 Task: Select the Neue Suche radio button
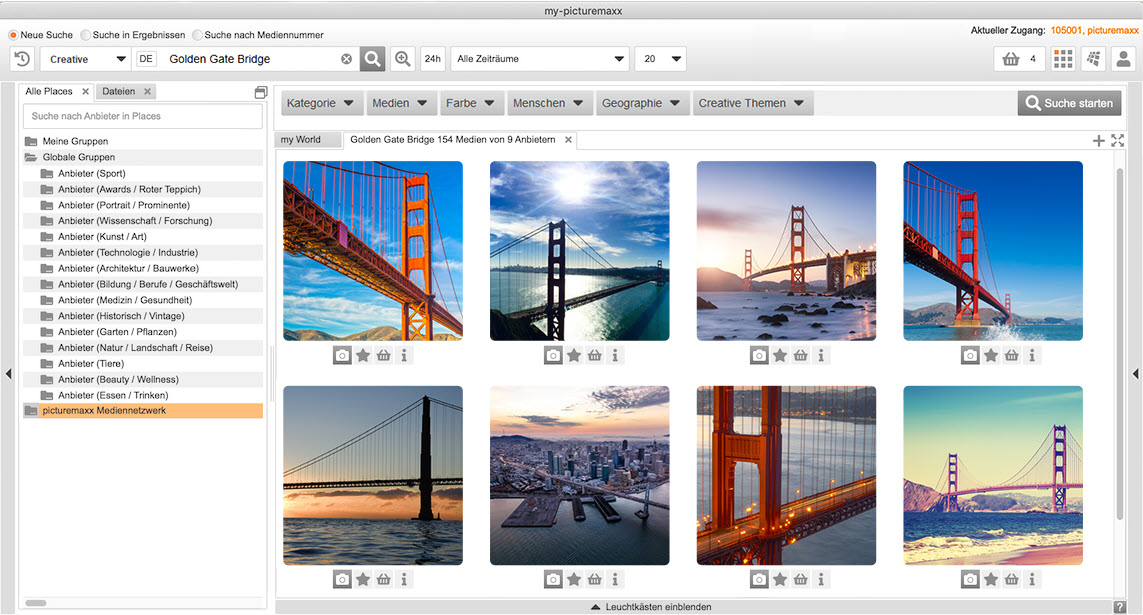14,35
